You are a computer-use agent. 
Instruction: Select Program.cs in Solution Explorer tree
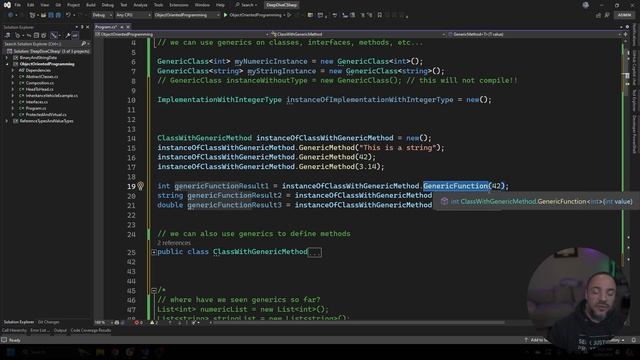pyautogui.click(x=36, y=108)
